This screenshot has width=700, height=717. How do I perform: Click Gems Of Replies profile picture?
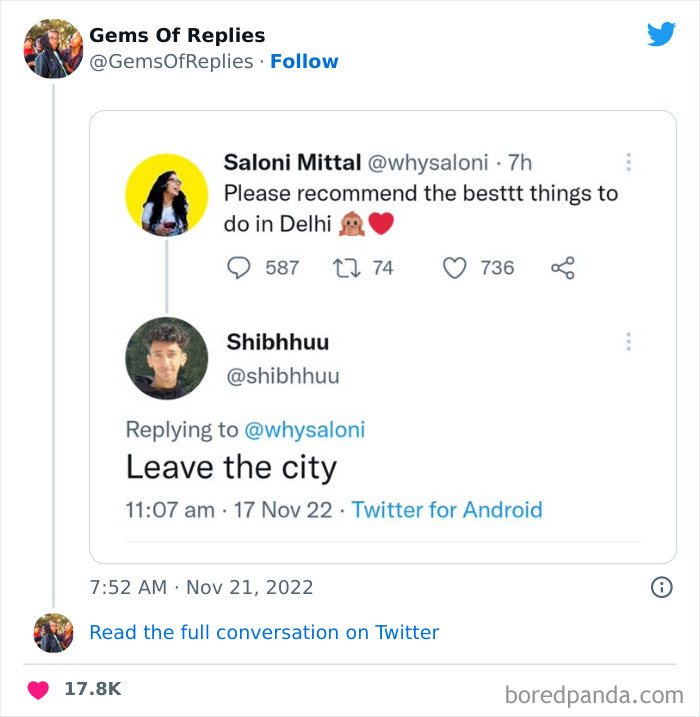pos(52,48)
